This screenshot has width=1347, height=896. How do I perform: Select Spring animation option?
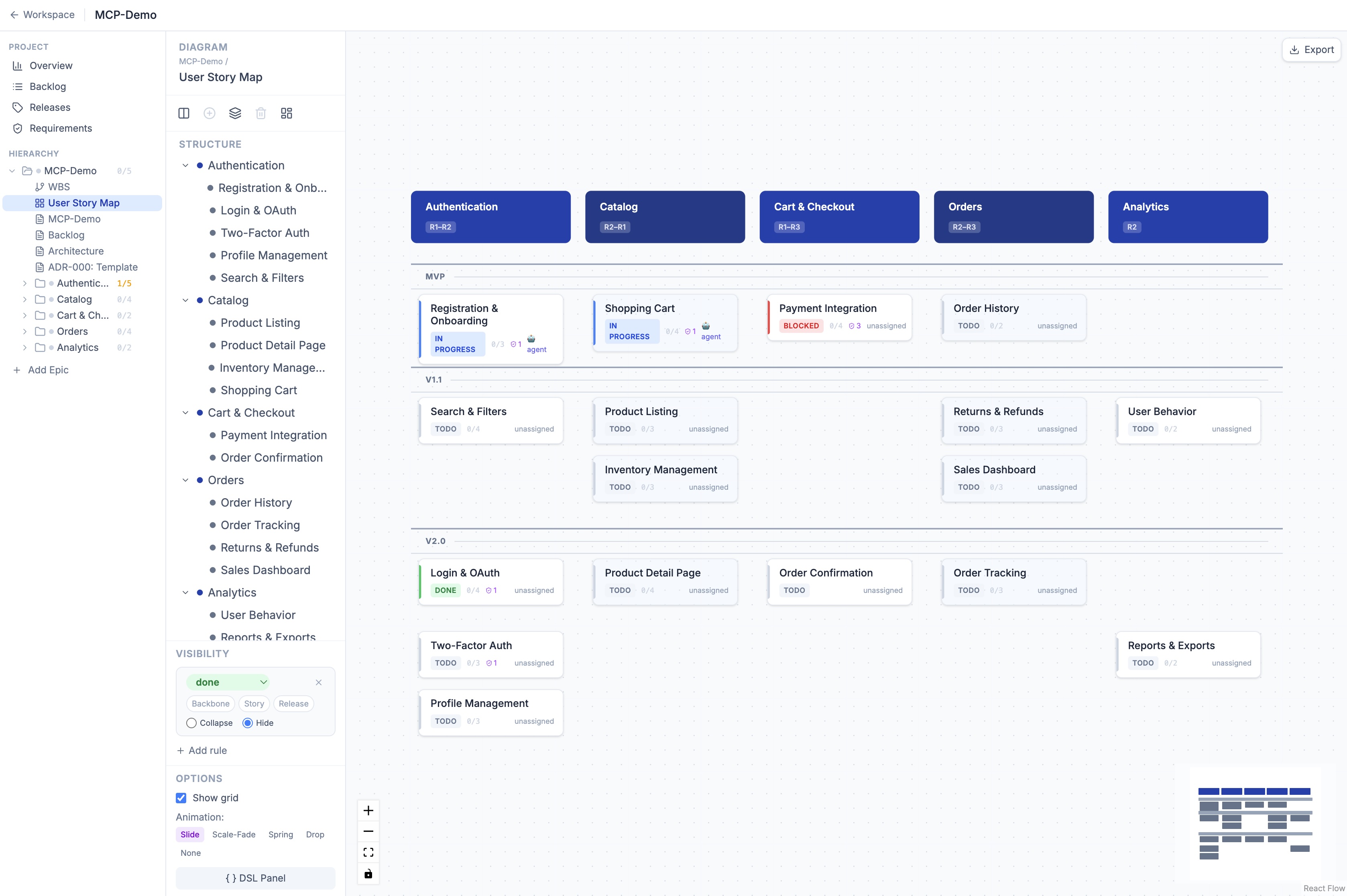(x=281, y=834)
